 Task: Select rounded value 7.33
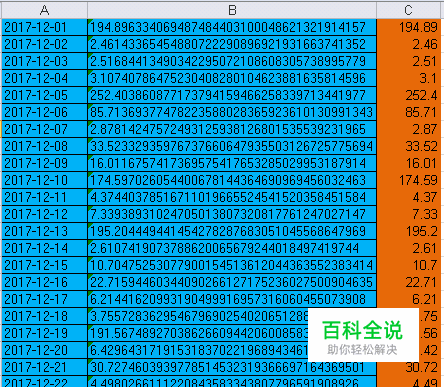point(408,214)
